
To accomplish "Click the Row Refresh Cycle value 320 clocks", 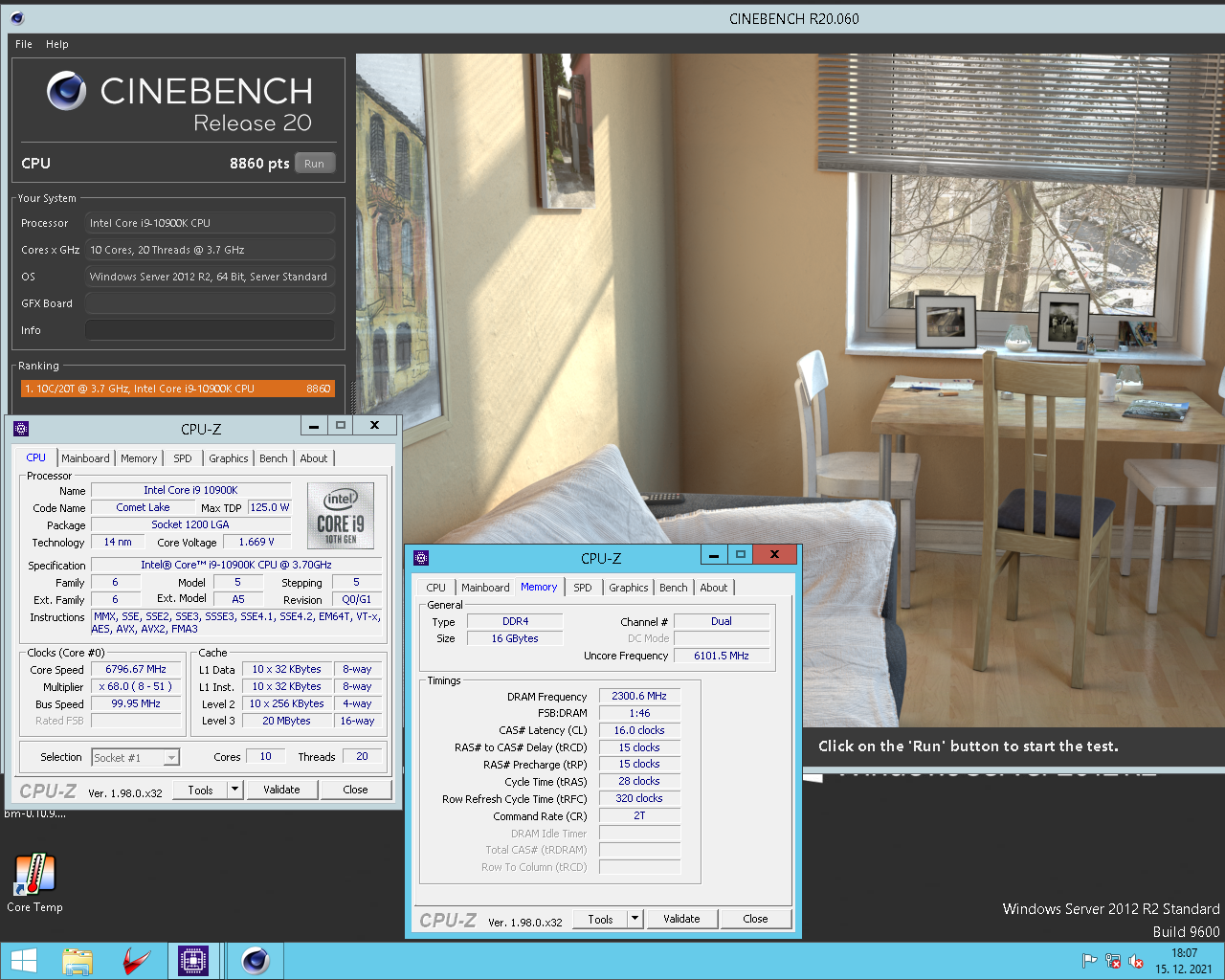I will [639, 798].
